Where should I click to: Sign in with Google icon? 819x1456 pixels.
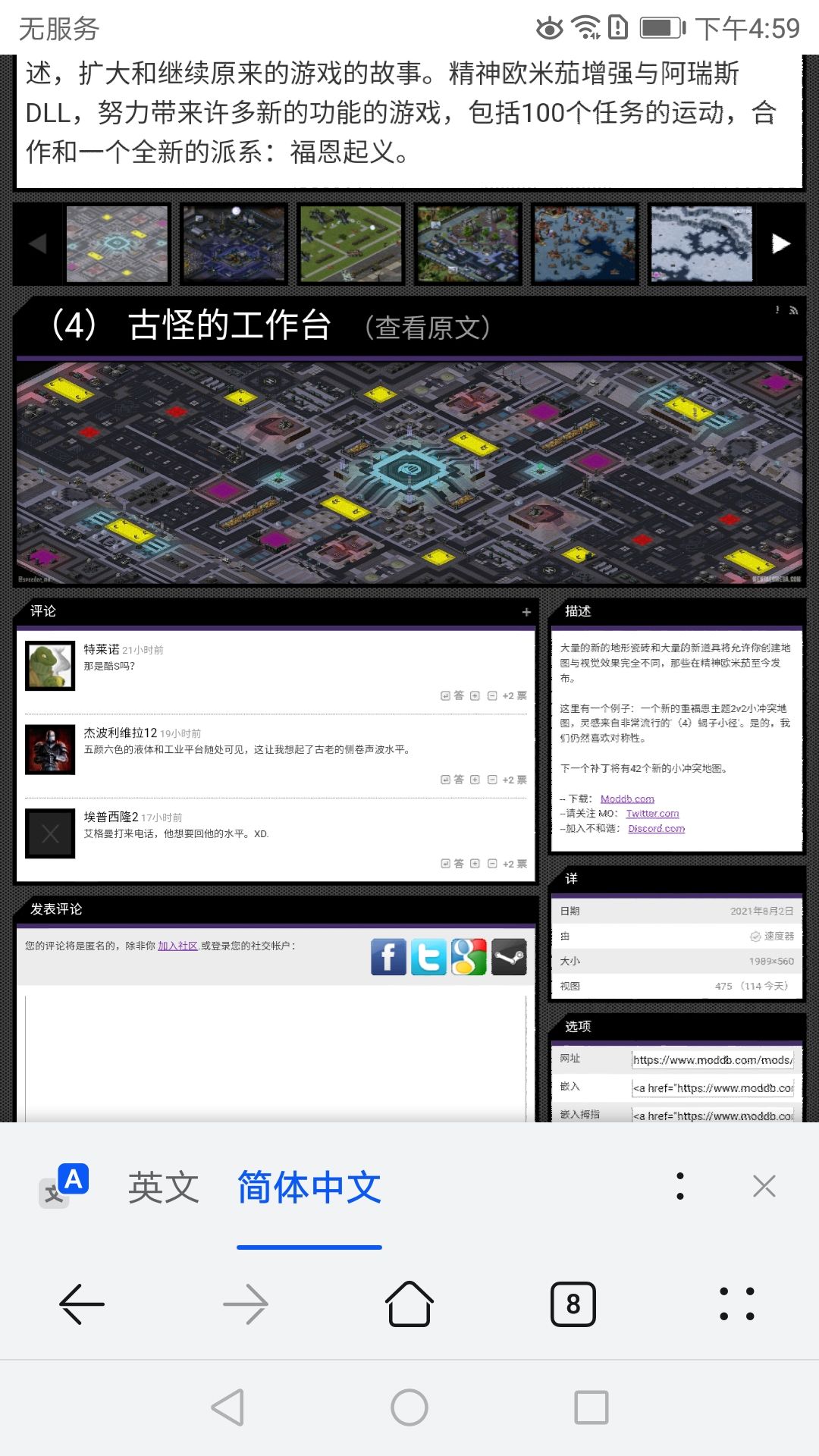coord(469,957)
